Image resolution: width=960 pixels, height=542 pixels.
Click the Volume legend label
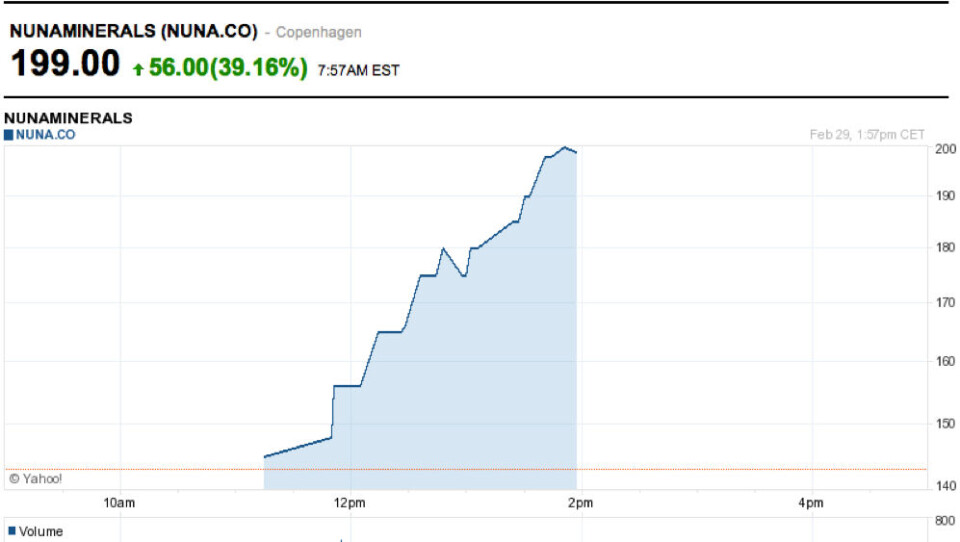tap(40, 531)
